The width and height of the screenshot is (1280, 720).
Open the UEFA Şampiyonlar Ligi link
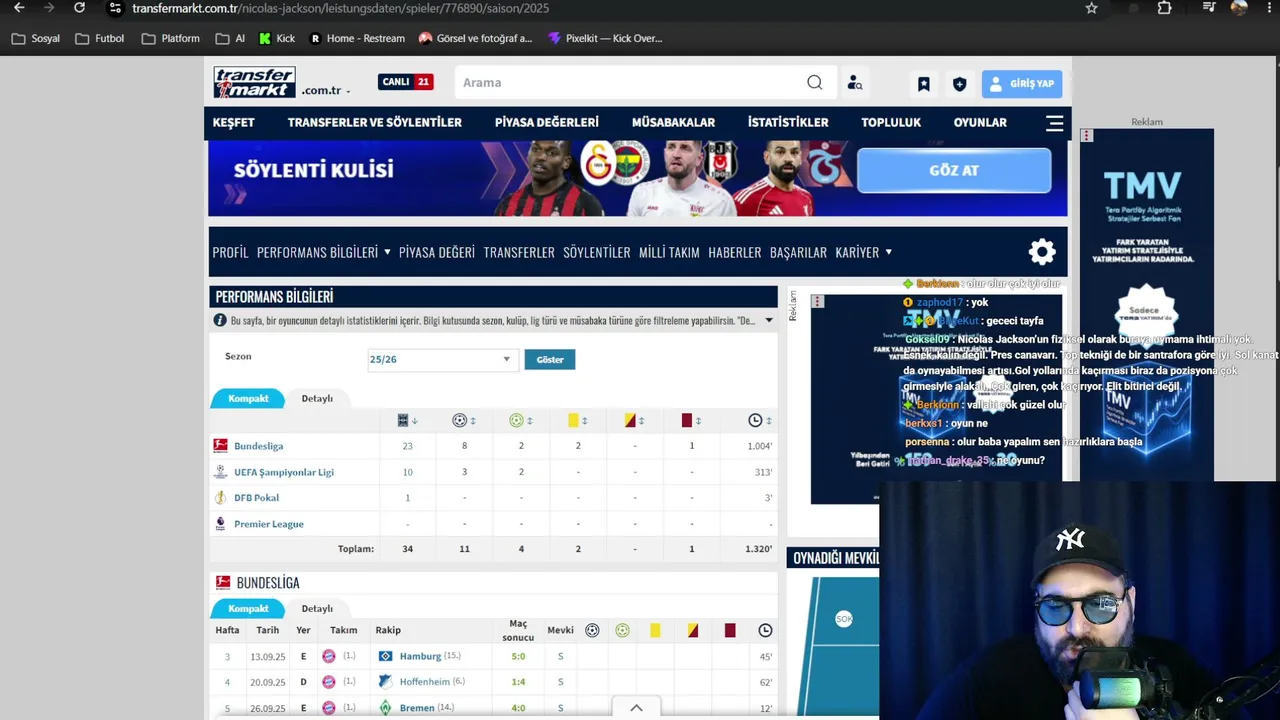284,472
